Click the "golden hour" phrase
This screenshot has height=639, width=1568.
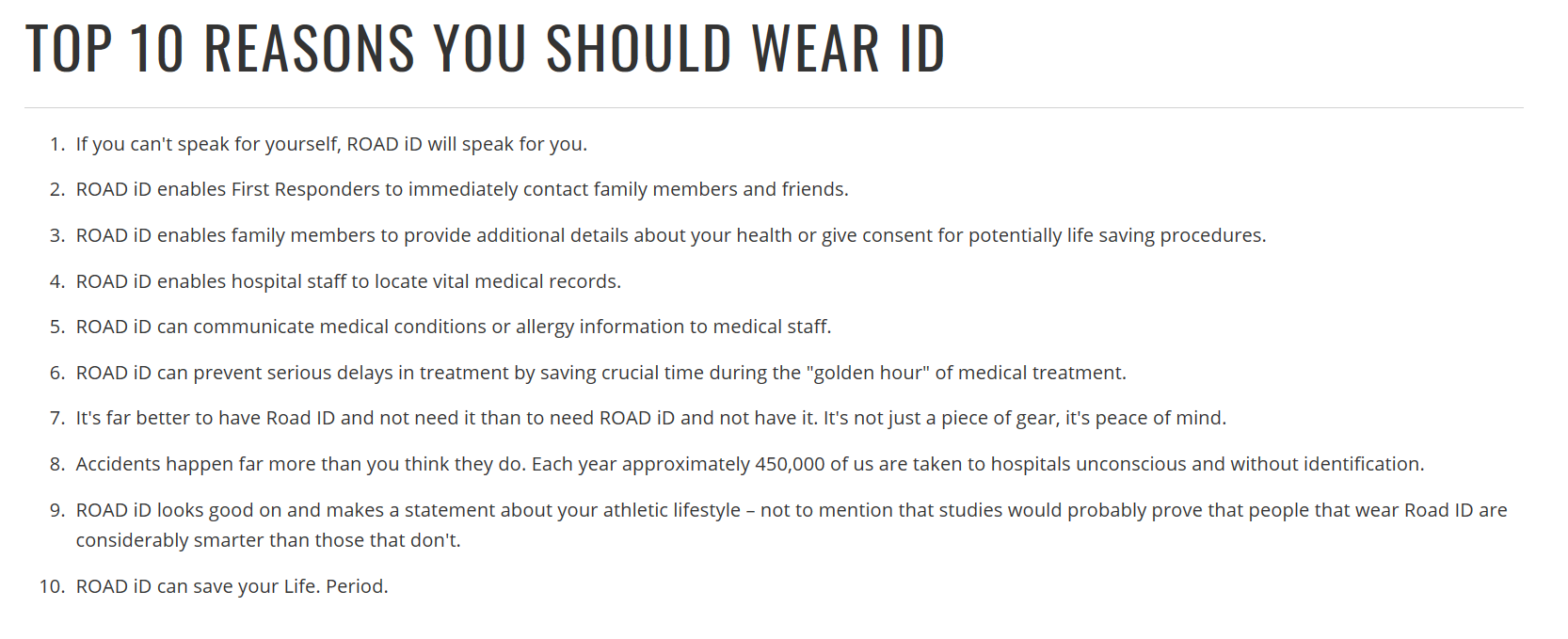click(x=868, y=373)
